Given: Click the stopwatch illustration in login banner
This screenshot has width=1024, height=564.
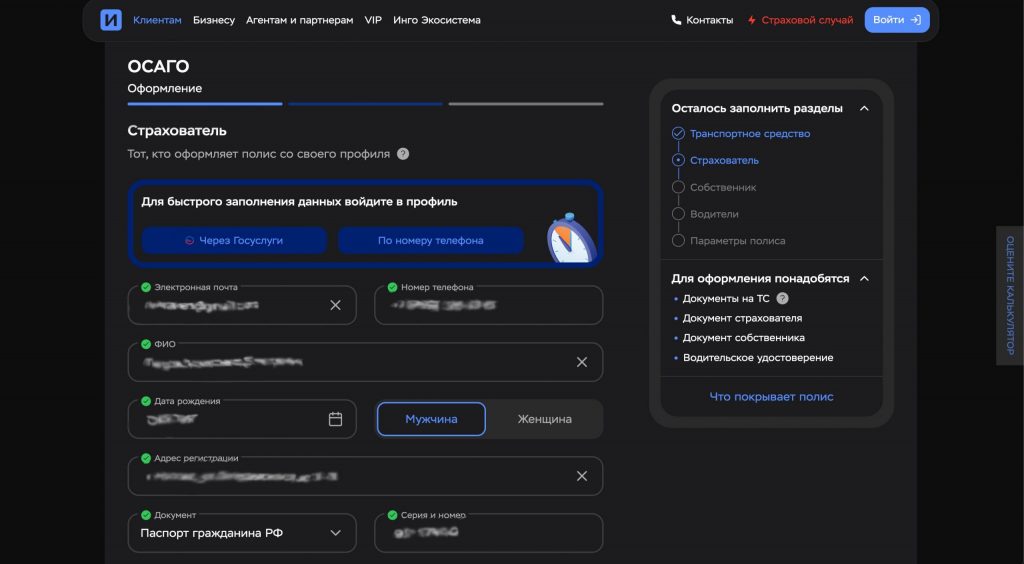Looking at the screenshot, I should (569, 238).
